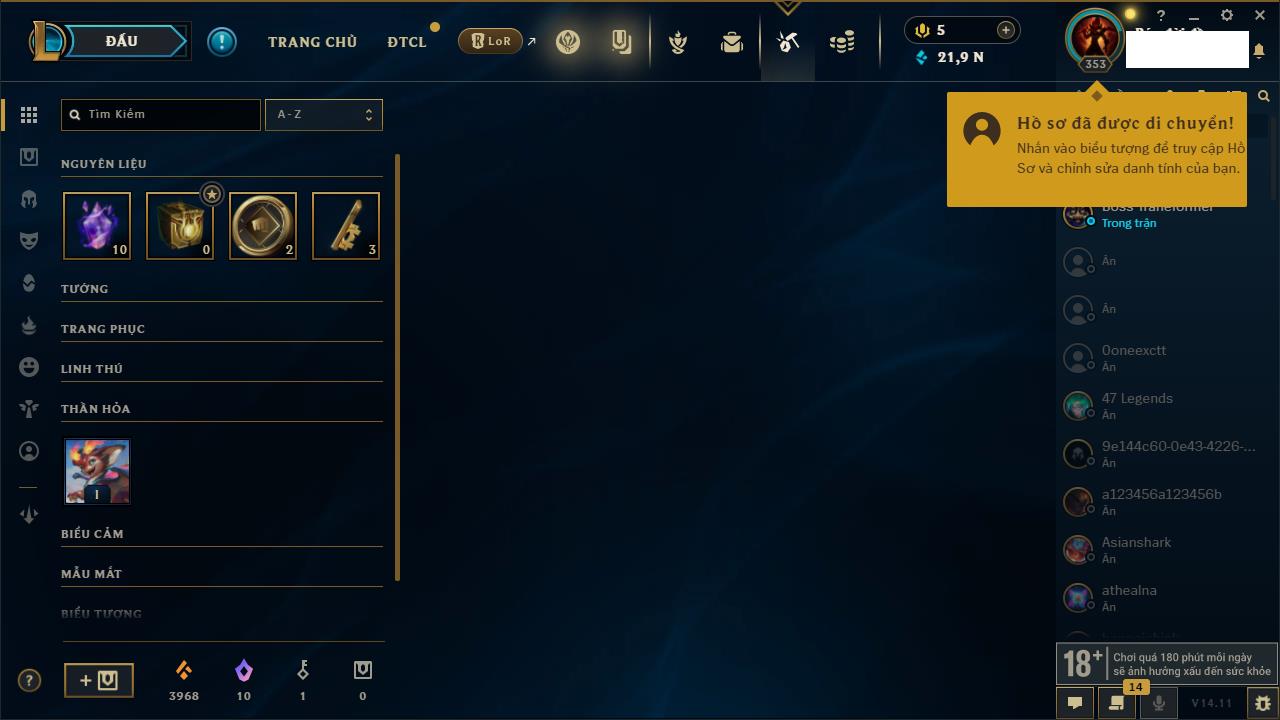The width and height of the screenshot is (1280, 720).
Task: Show all loot grid view icon
Action: (x=29, y=115)
